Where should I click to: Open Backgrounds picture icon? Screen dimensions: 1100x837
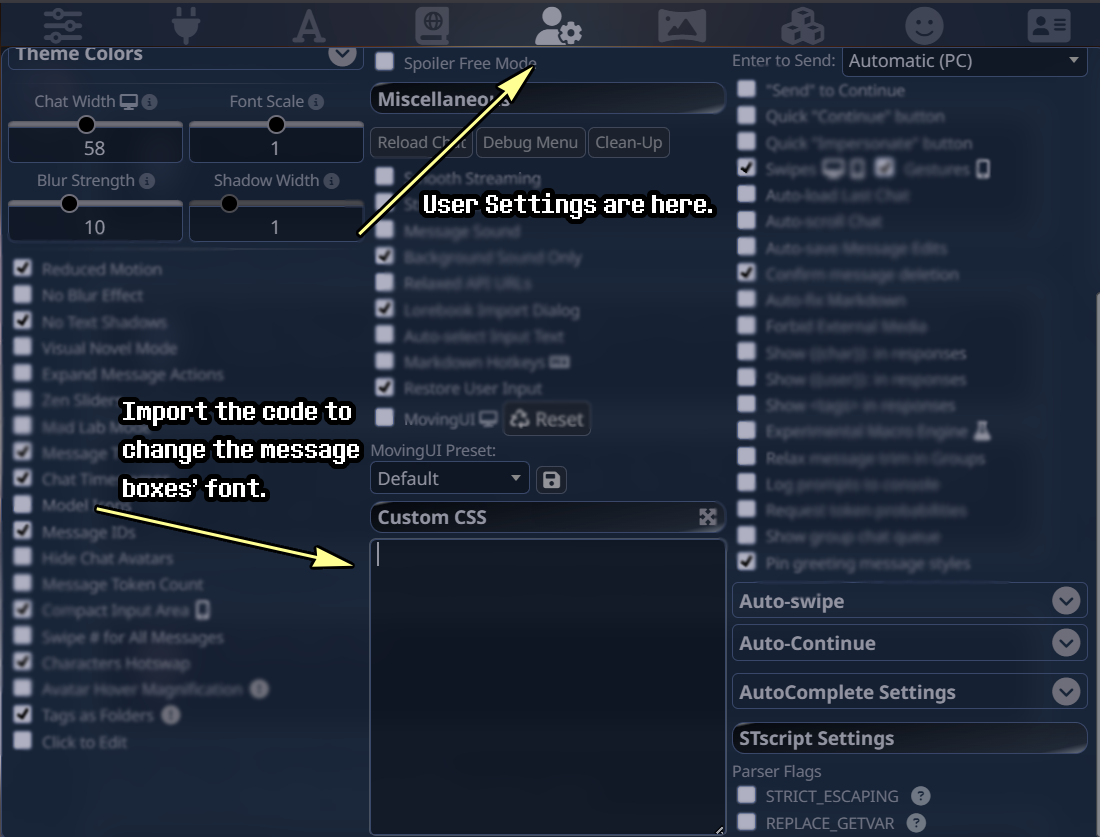pyautogui.click(x=682, y=26)
